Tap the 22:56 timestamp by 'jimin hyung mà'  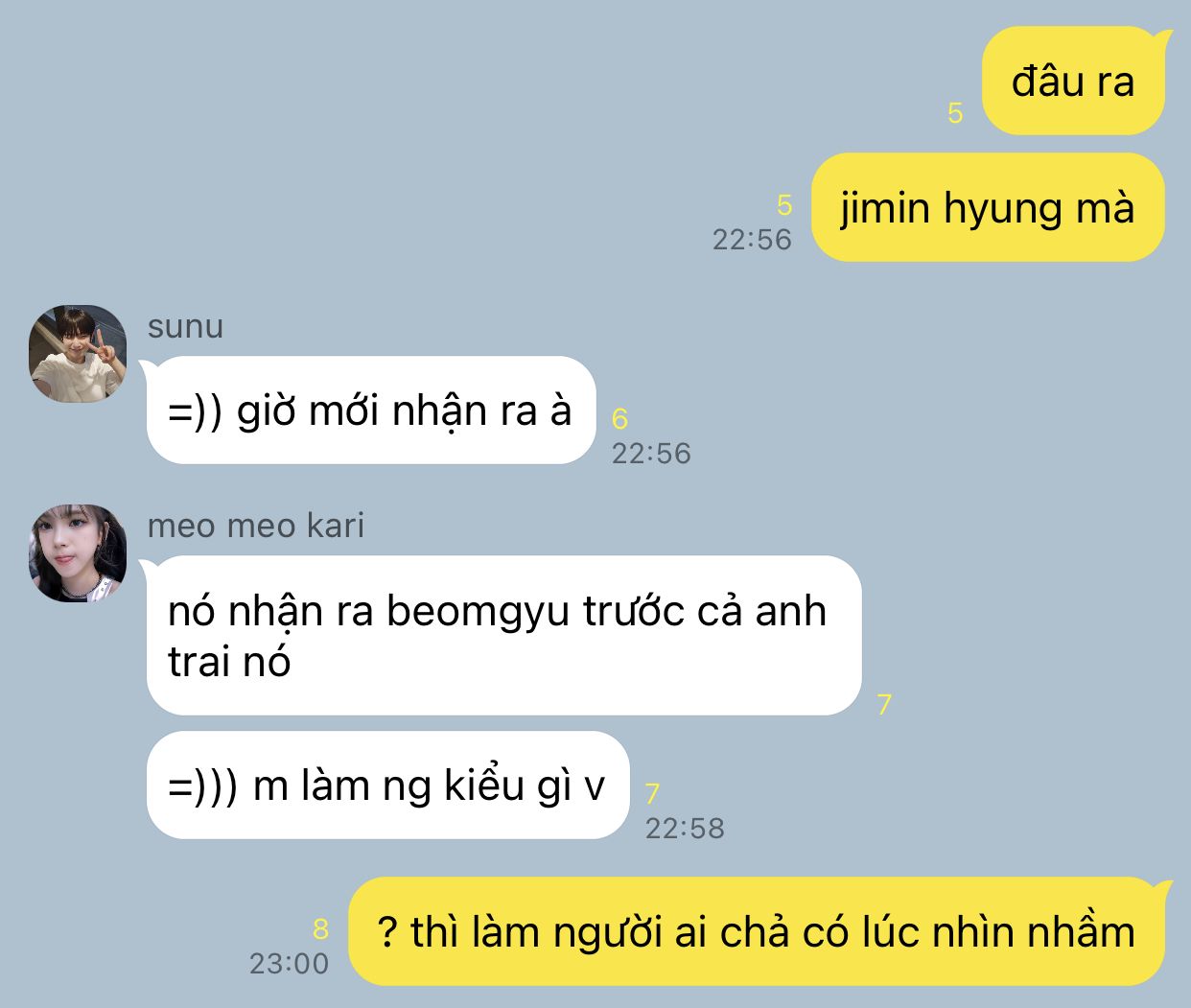click(x=752, y=240)
